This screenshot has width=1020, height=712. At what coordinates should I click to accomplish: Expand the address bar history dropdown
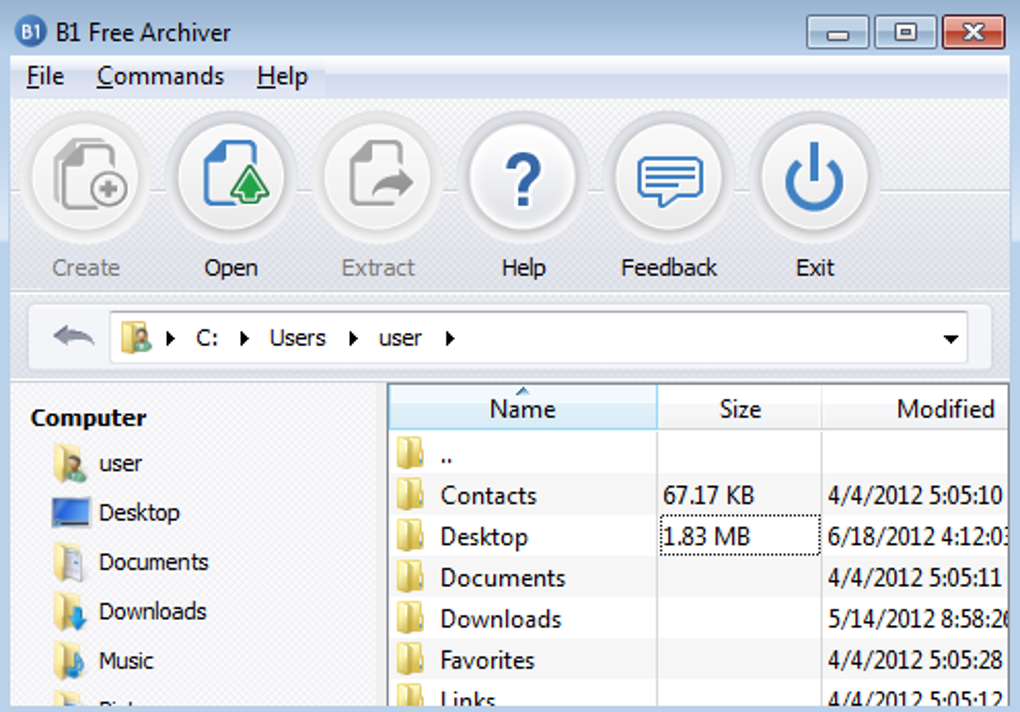(x=950, y=339)
